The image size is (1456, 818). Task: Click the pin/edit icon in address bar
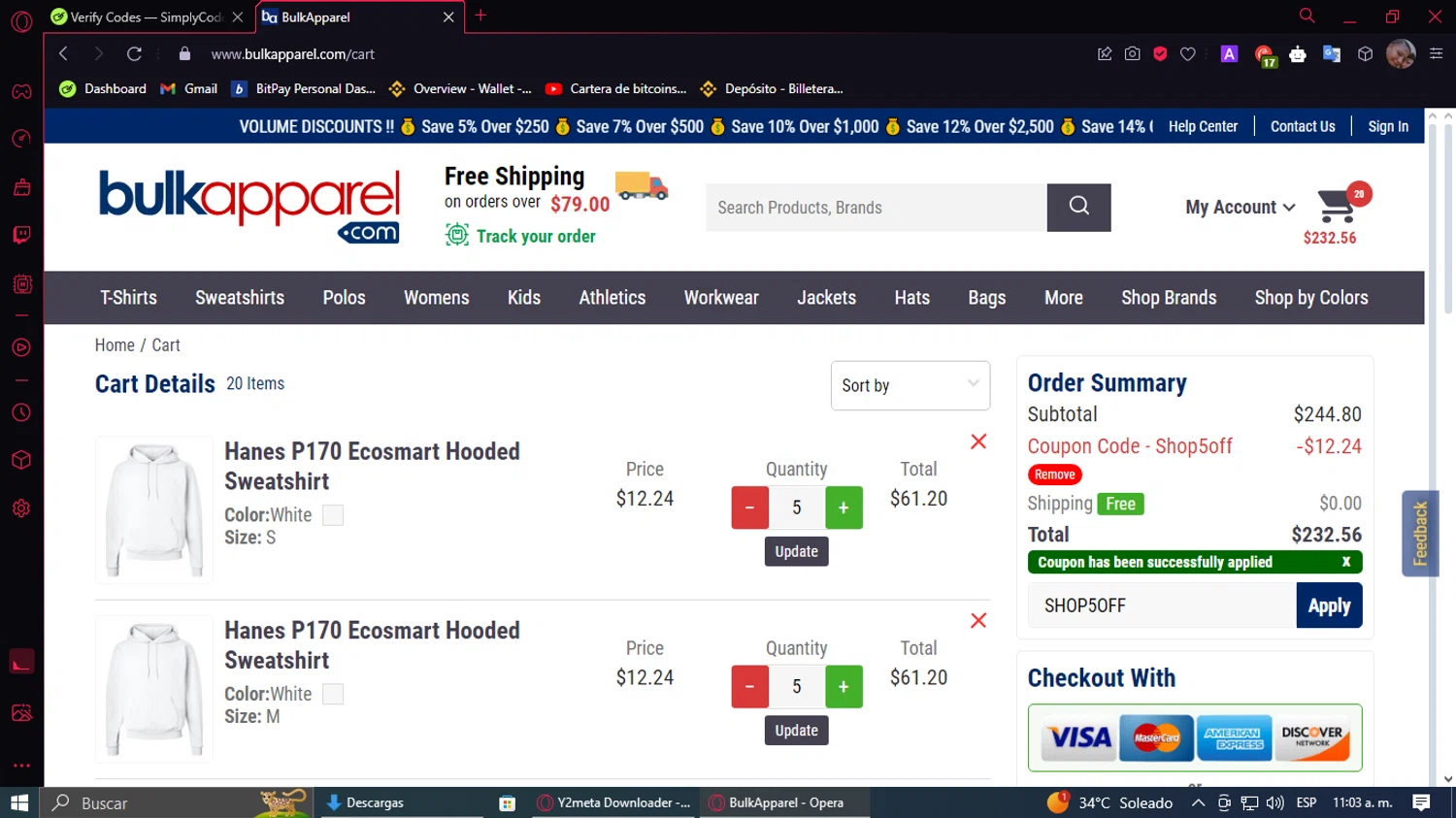1105,54
